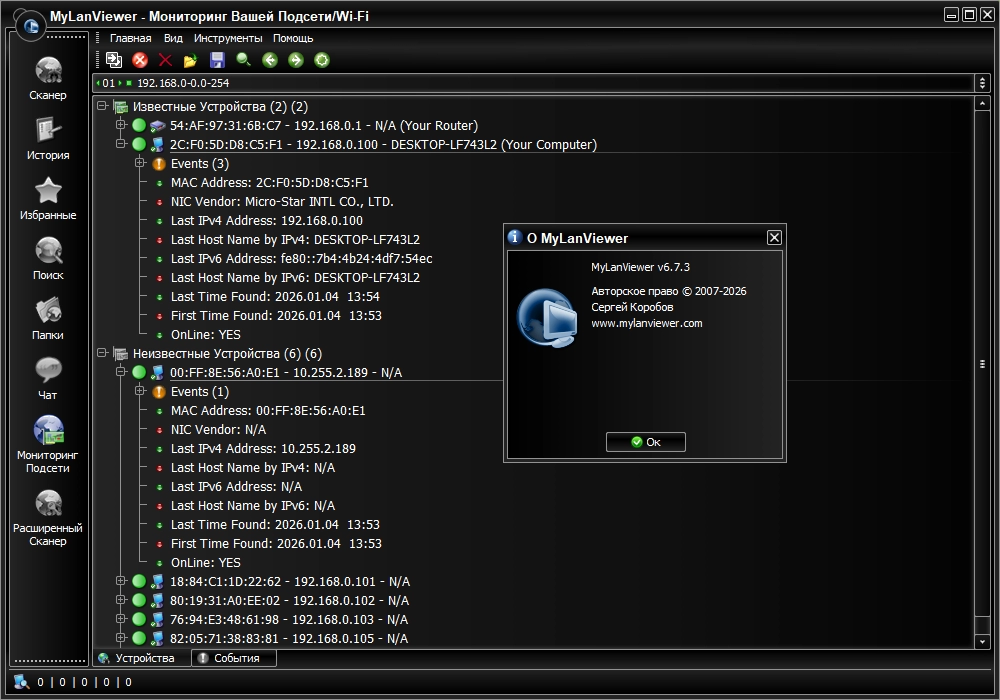
Task: Click router icon of 192.168.0.1 device
Action: (x=158, y=126)
